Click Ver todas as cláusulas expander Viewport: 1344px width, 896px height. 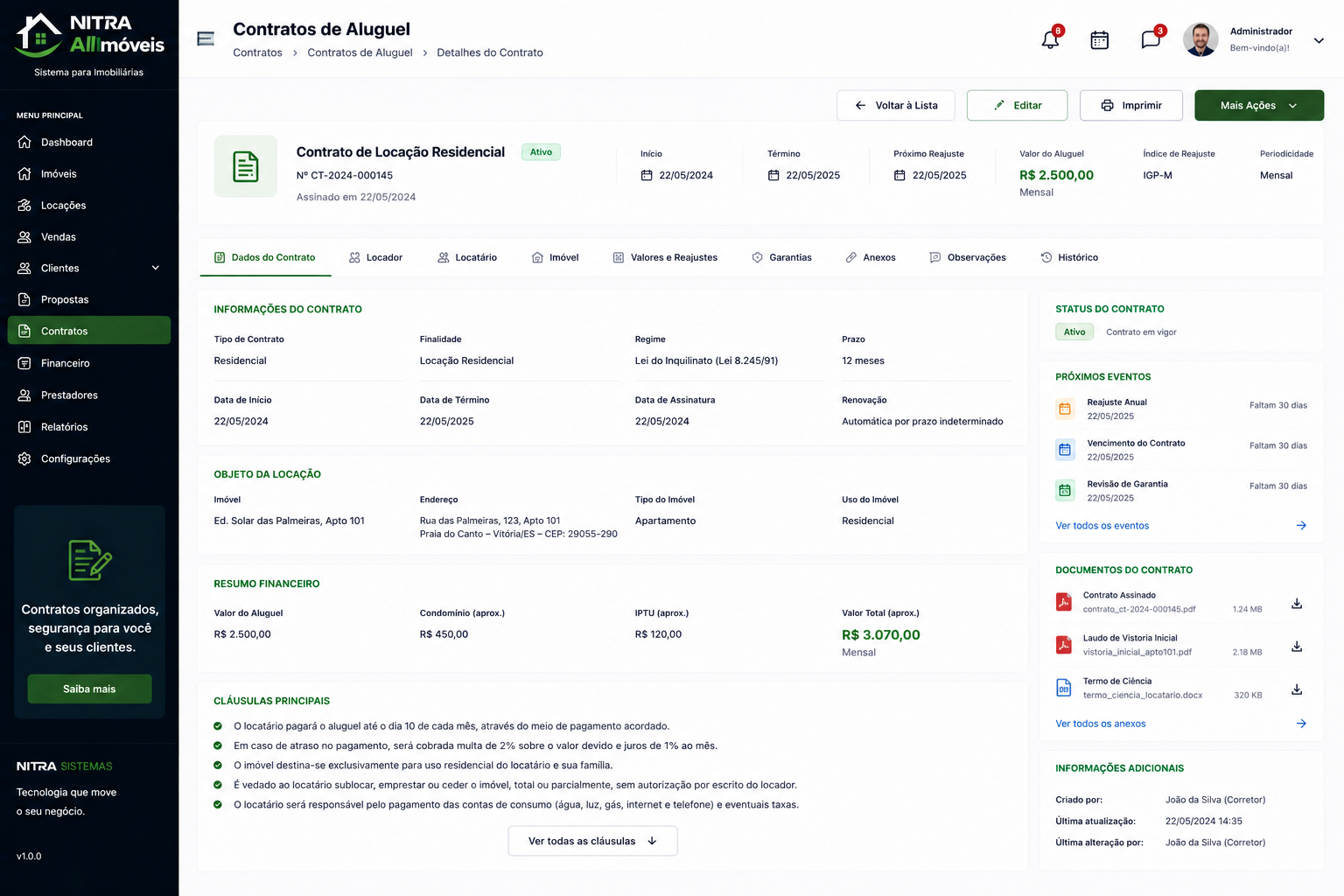[x=592, y=841]
